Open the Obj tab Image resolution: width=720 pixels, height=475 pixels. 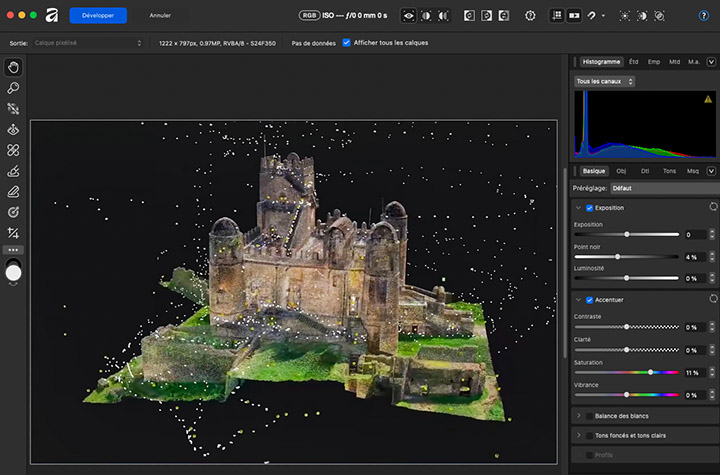pyautogui.click(x=621, y=171)
